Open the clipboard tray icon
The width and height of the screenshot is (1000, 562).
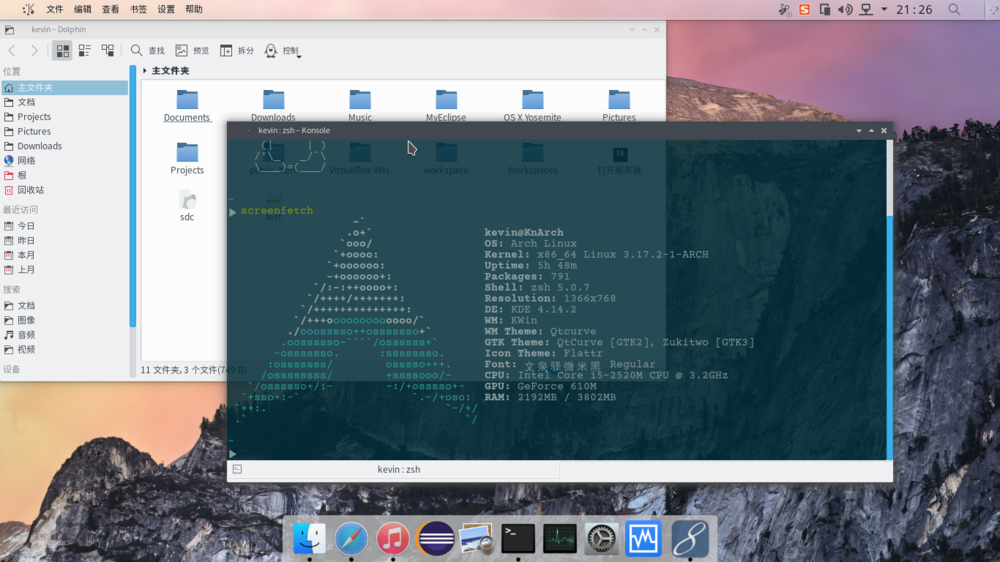point(825,10)
